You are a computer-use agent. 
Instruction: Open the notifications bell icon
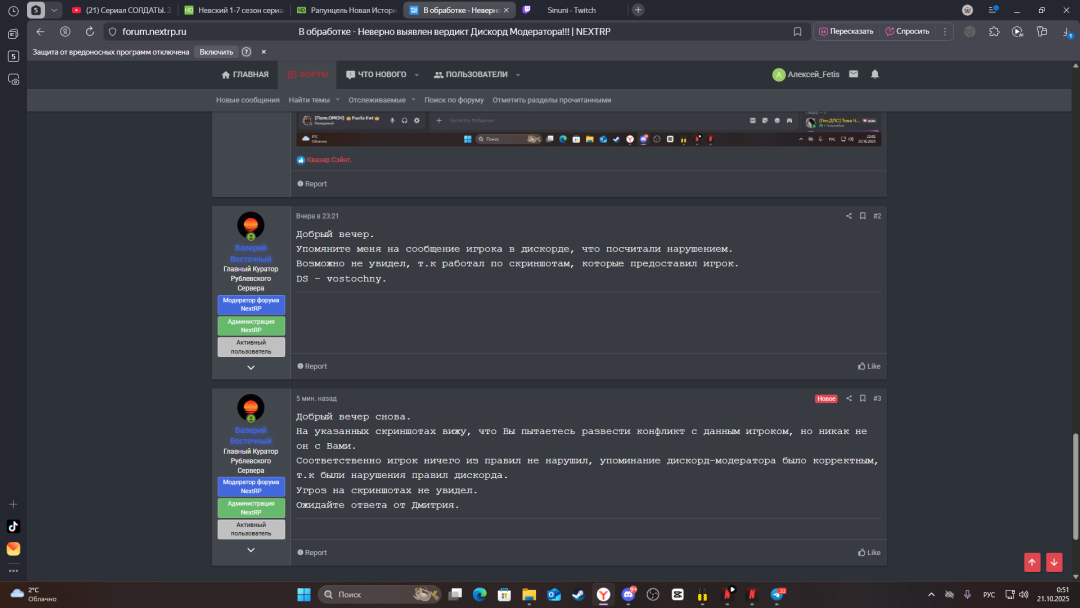(875, 74)
